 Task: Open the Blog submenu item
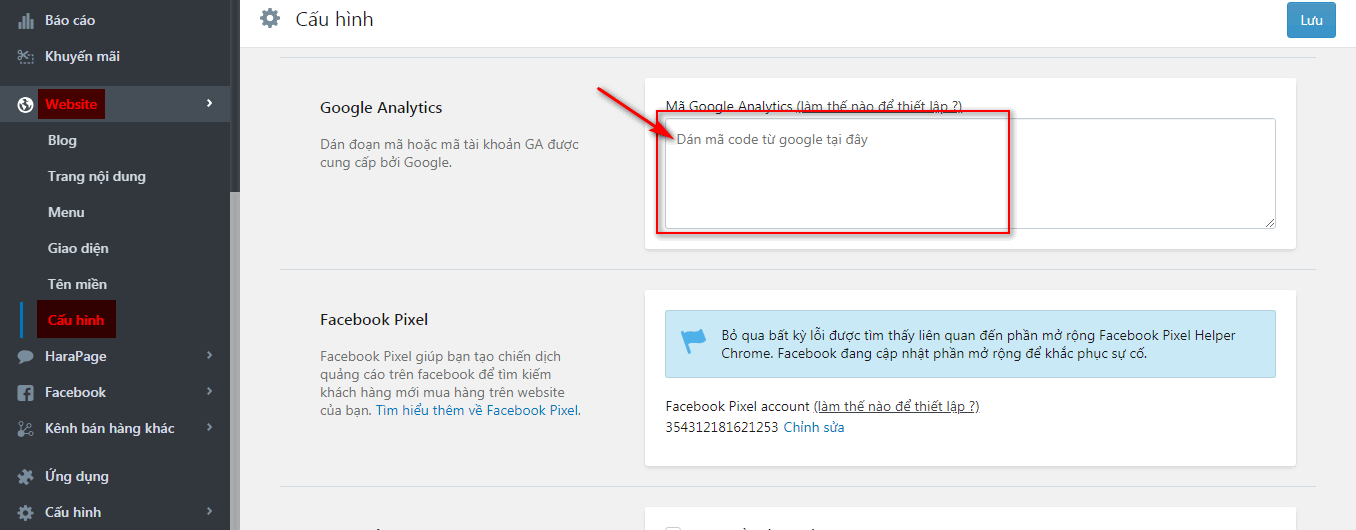click(x=62, y=140)
